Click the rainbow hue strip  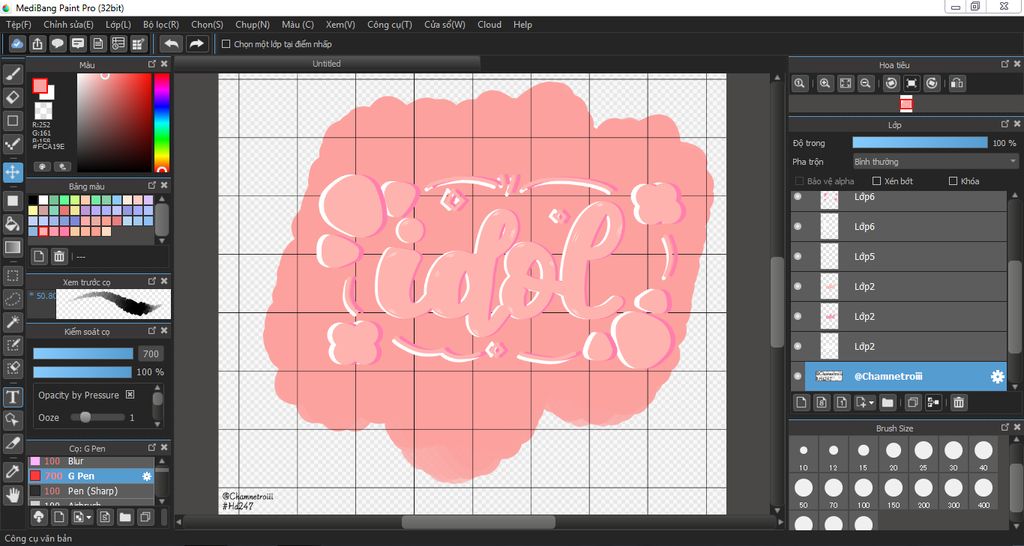[161, 123]
